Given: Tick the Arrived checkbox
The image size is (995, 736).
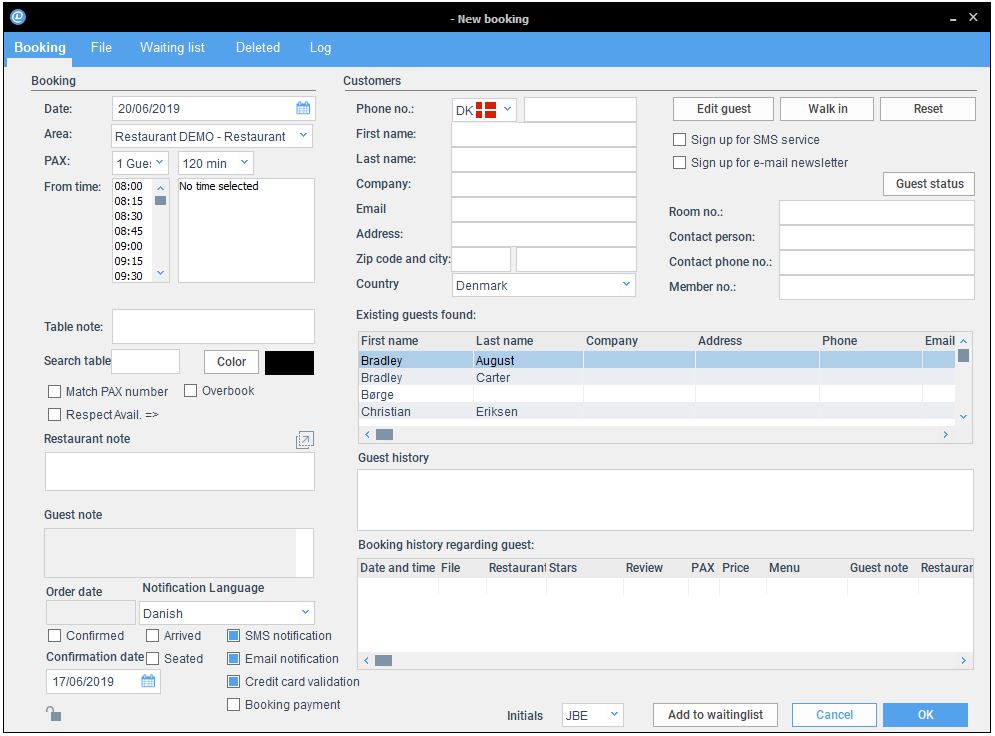Looking at the screenshot, I should coord(152,635).
